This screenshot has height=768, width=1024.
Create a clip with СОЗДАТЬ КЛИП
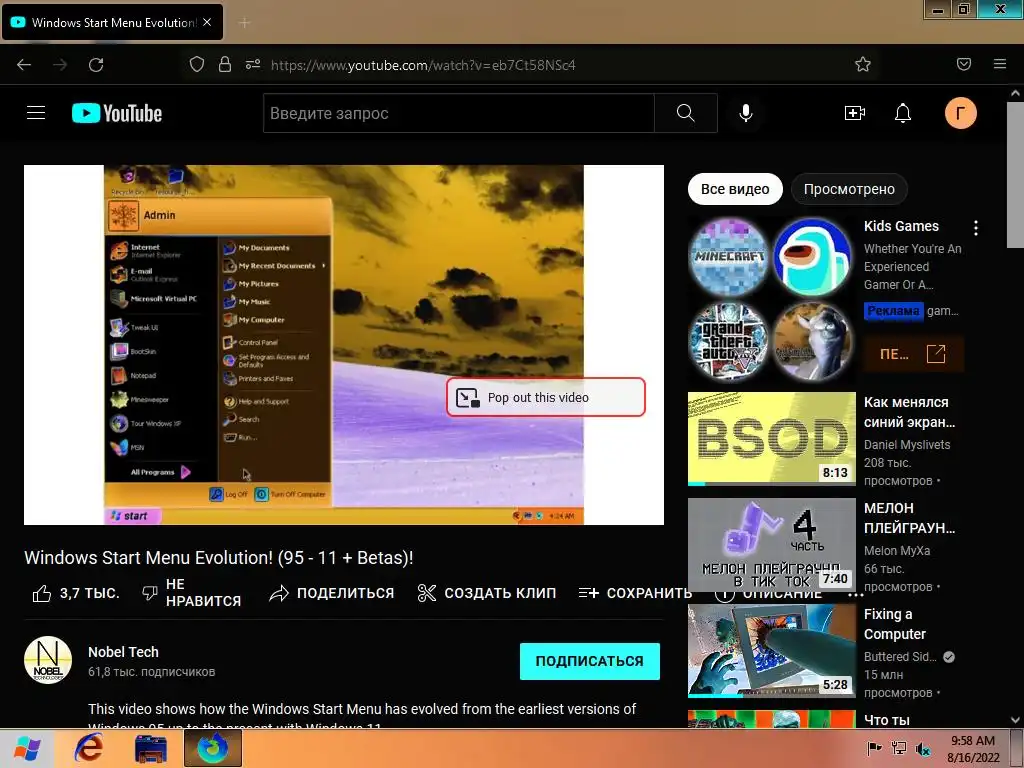pyautogui.click(x=487, y=593)
